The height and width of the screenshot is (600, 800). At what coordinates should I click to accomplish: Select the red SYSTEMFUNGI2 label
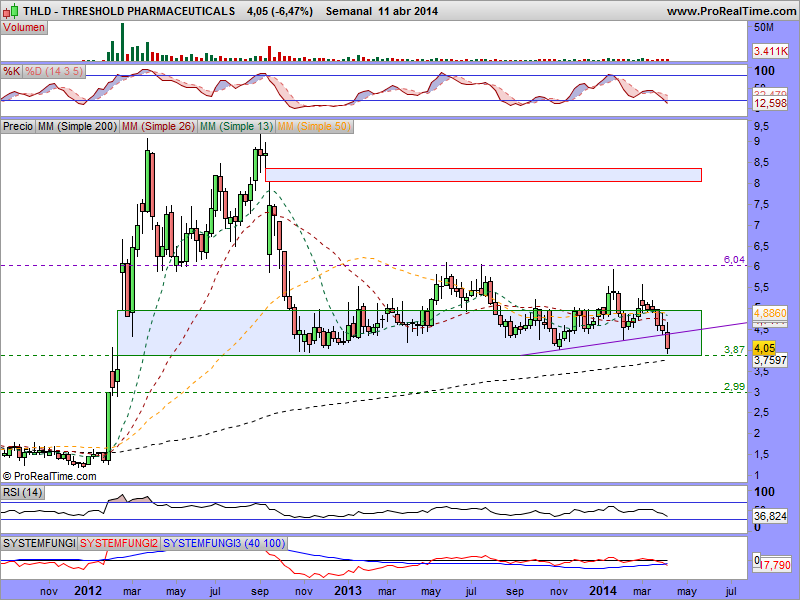pyautogui.click(x=120, y=542)
